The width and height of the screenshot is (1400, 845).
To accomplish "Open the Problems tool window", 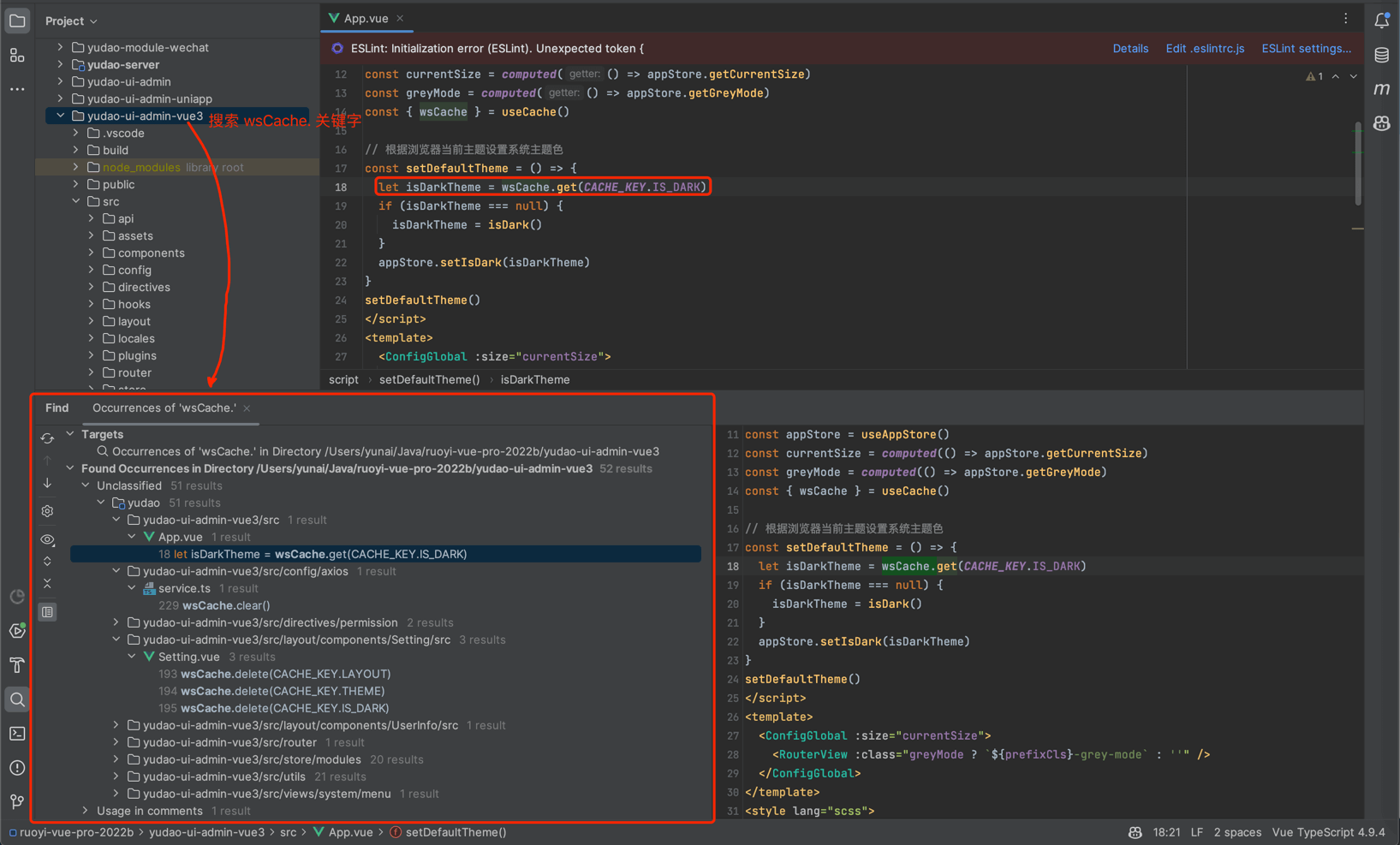I will click(17, 768).
